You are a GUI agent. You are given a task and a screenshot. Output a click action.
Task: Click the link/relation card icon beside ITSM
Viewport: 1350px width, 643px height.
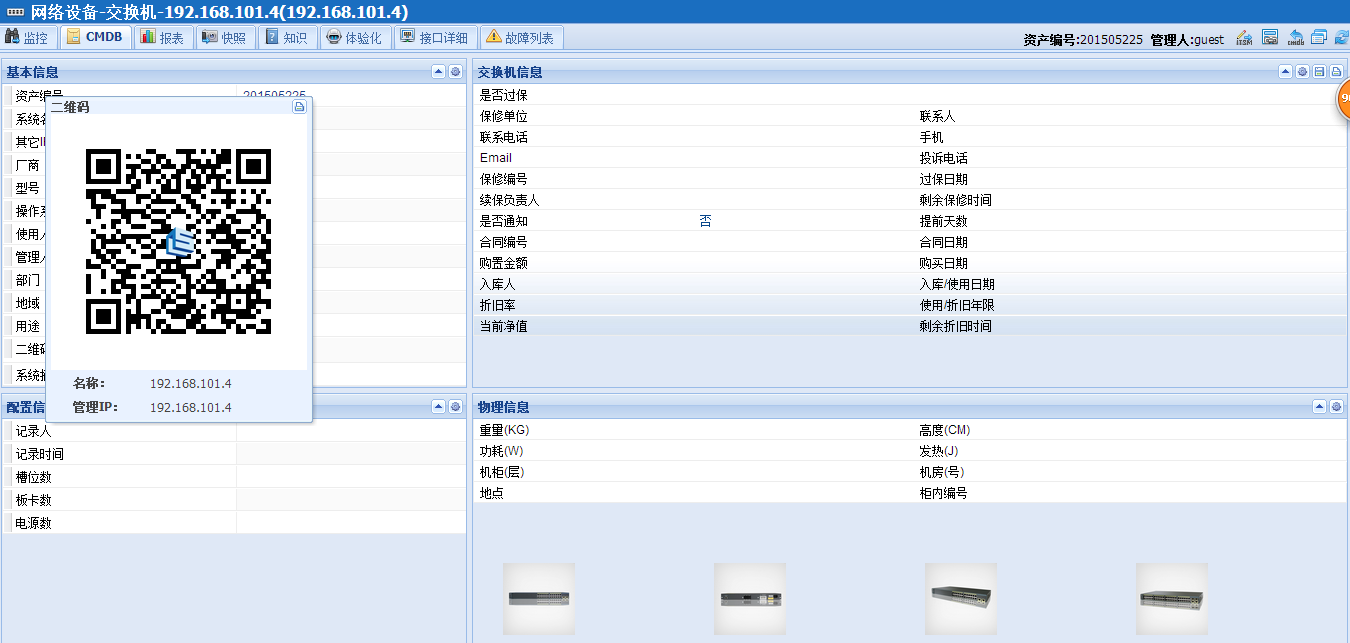click(x=1270, y=38)
